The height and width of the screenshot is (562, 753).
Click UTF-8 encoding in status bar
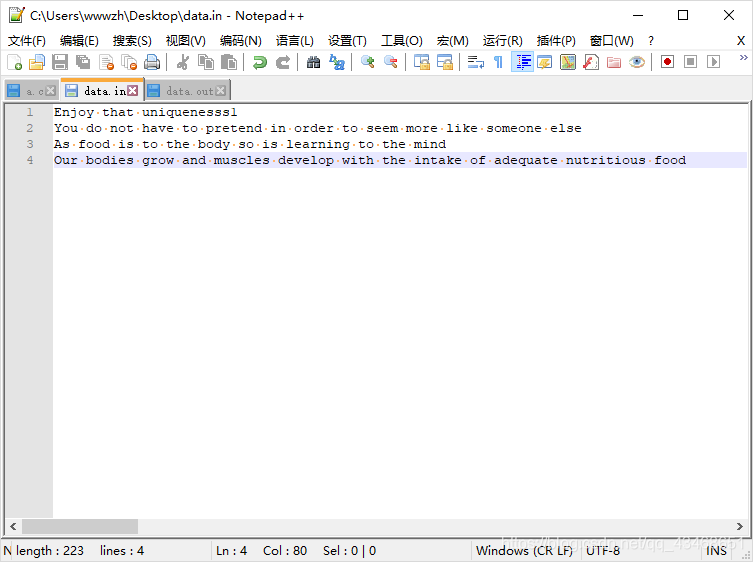click(x=603, y=550)
